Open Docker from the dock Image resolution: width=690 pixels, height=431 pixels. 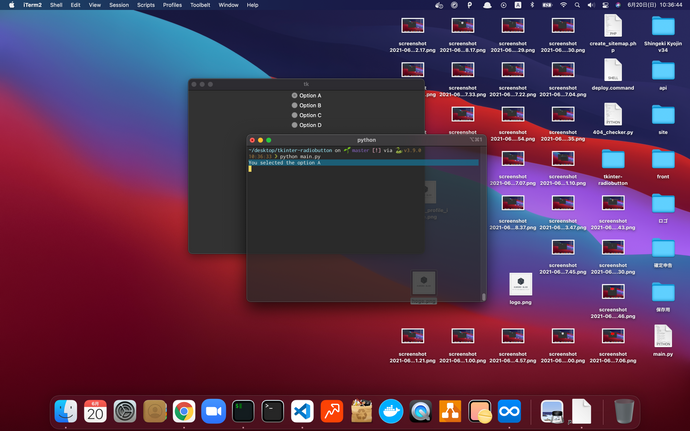391,410
